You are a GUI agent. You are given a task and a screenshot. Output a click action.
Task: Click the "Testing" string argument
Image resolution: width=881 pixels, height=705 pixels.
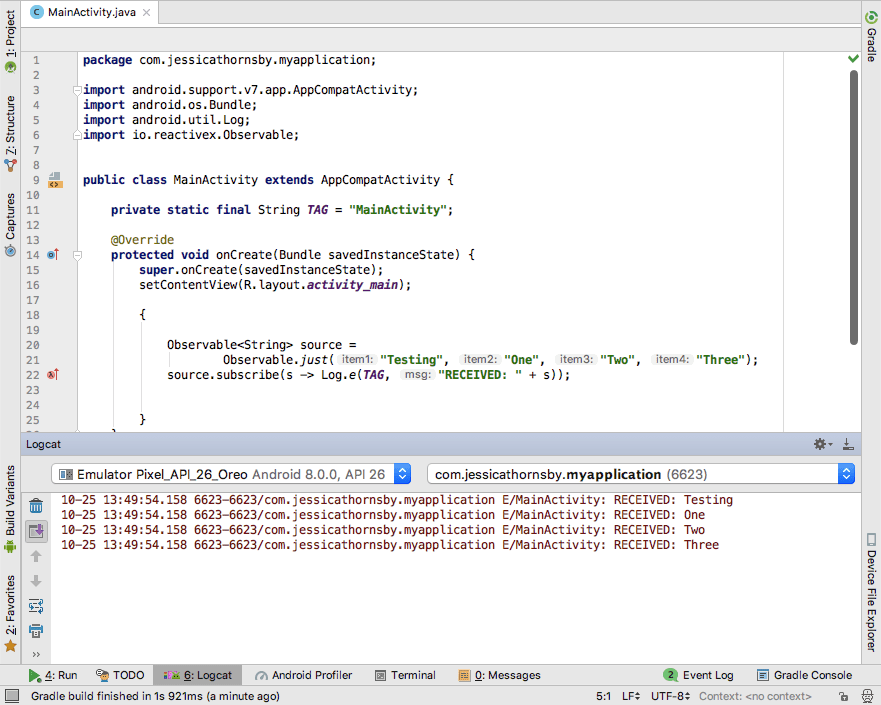pos(411,360)
